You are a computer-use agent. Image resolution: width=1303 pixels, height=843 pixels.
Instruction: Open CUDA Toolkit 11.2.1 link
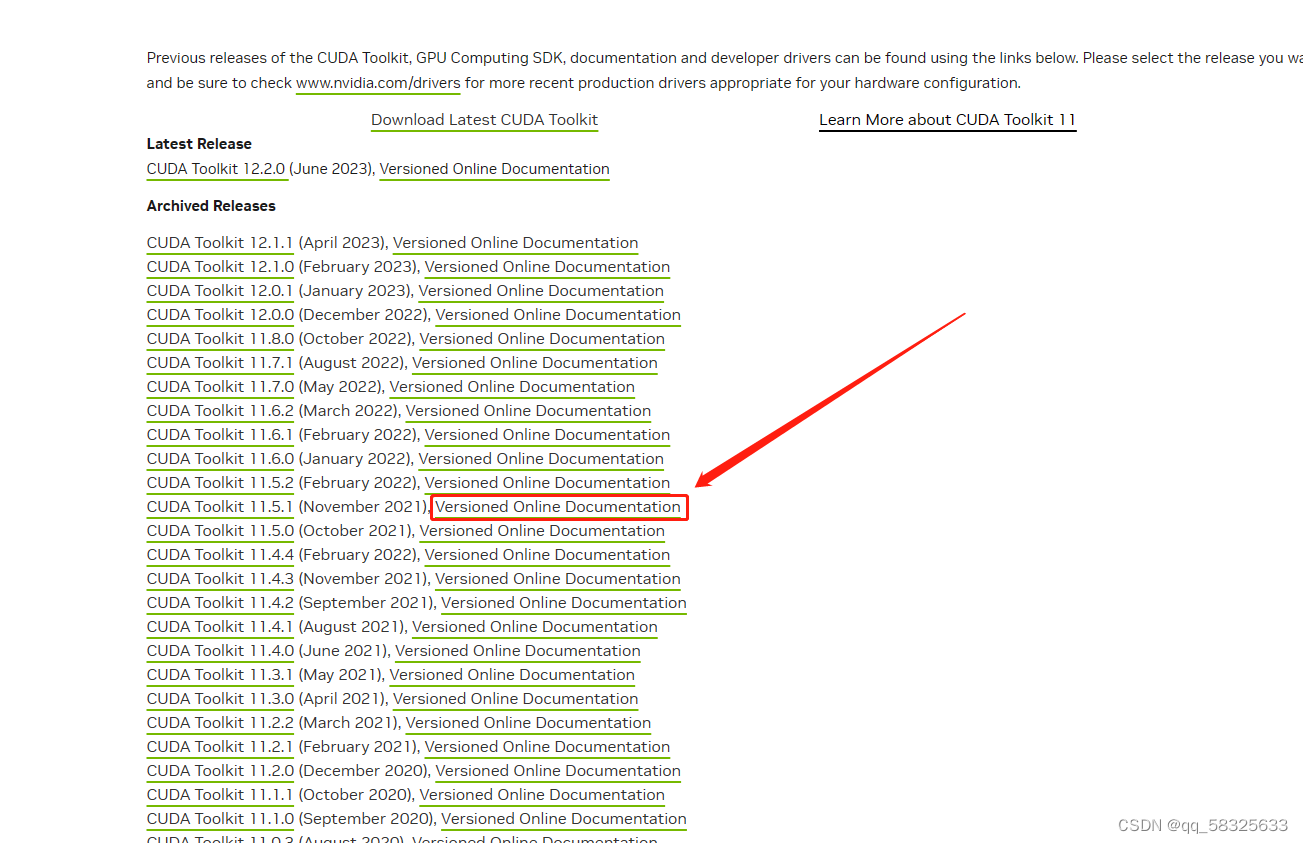pos(220,747)
